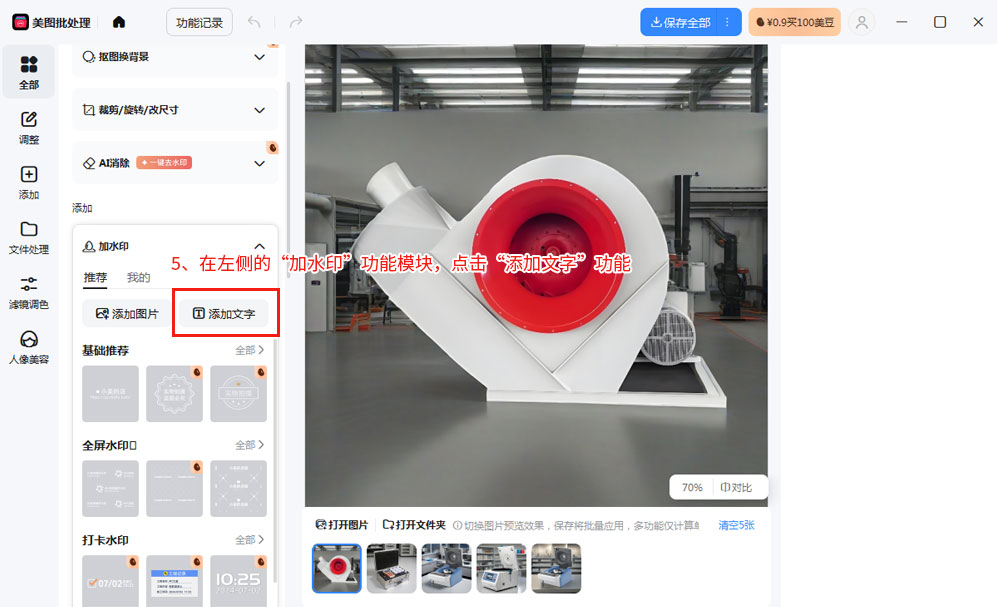Open the 文件处理 sidebar tool
The image size is (998, 607).
click(x=29, y=237)
